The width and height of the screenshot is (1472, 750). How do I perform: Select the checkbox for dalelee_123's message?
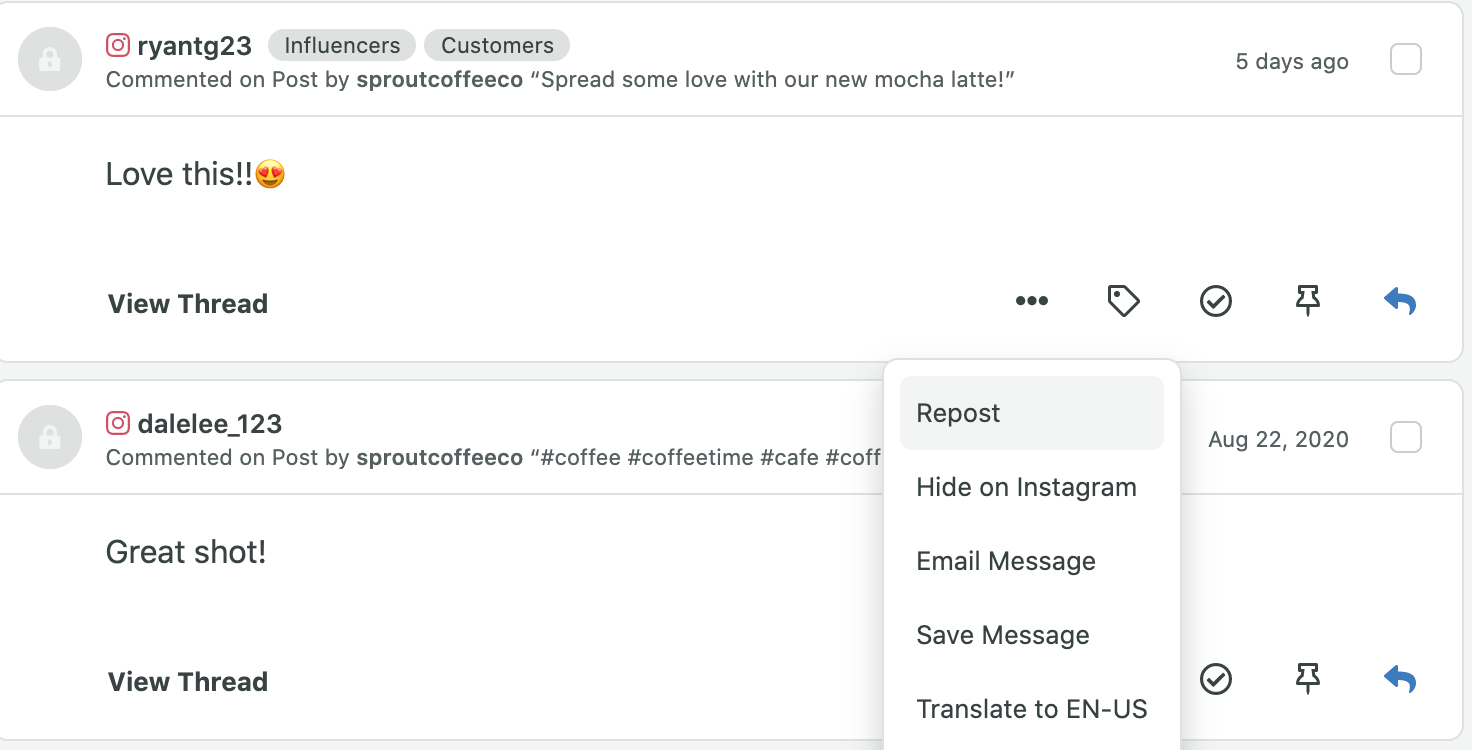(1405, 438)
